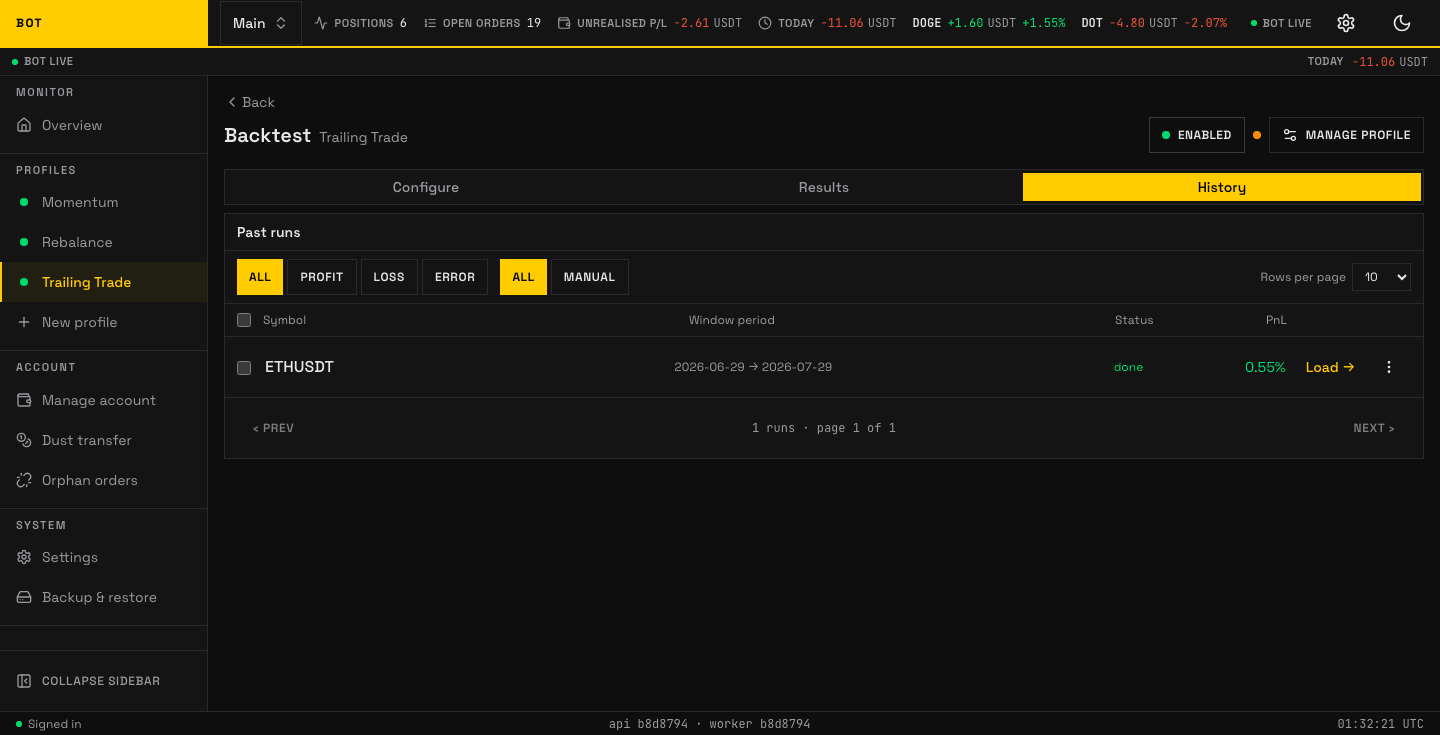Open the Rebalance profile

click(x=104, y=242)
